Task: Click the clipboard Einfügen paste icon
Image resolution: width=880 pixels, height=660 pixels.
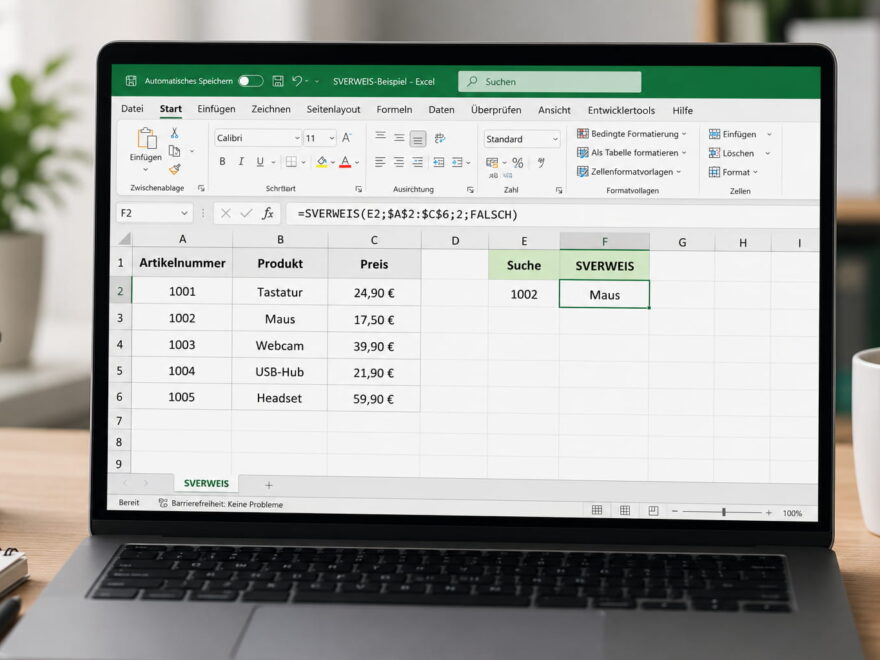Action: (146, 138)
